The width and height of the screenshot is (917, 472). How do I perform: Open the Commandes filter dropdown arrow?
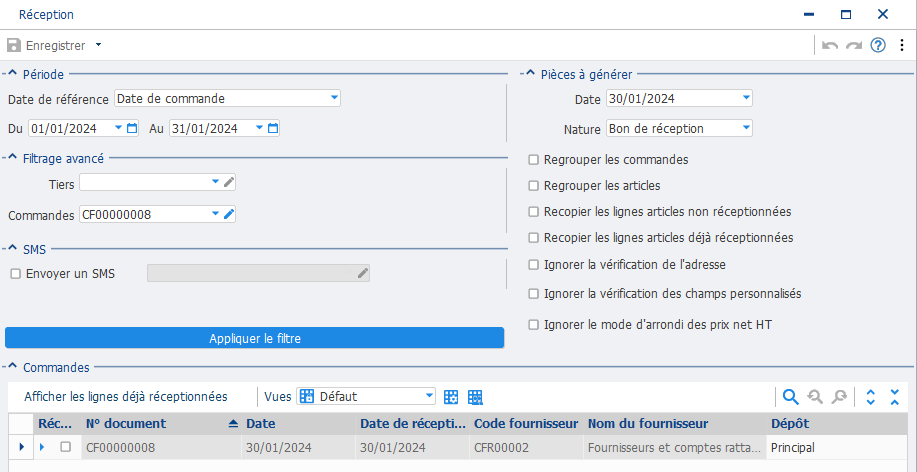tap(215, 215)
